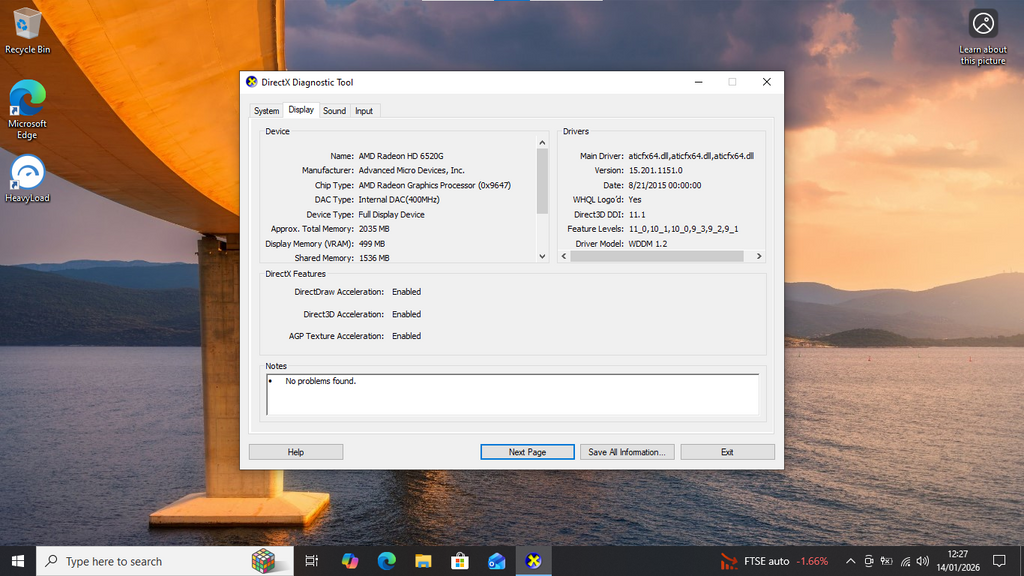
Task: Click the Windows Start button
Action: pos(18,561)
